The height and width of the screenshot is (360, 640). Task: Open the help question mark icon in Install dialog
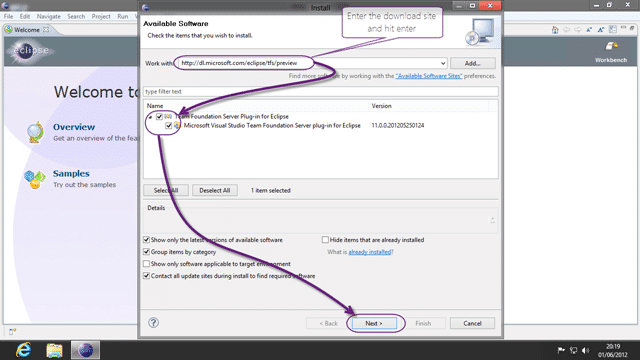[153, 322]
